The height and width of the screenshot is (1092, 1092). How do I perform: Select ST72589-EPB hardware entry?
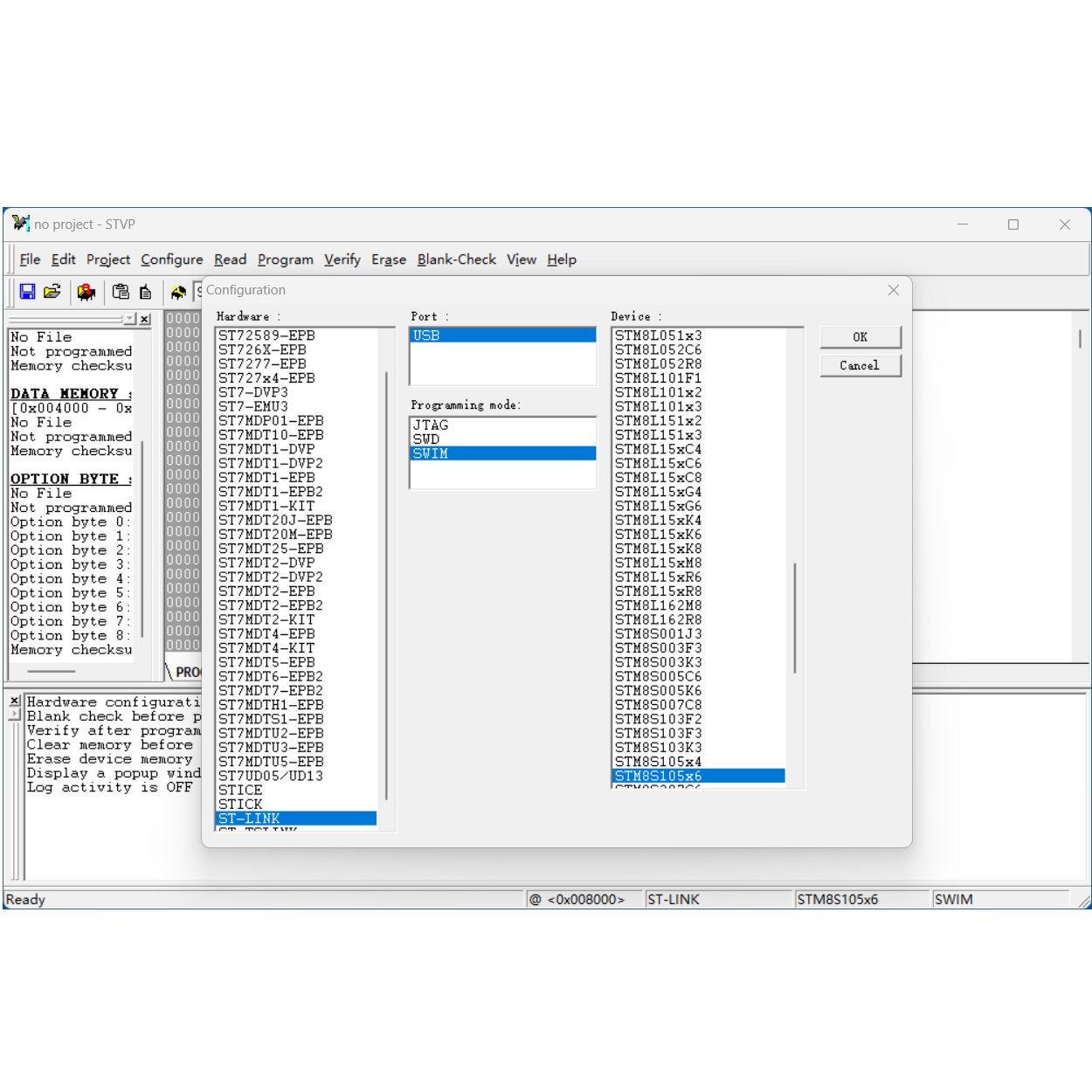(296, 335)
